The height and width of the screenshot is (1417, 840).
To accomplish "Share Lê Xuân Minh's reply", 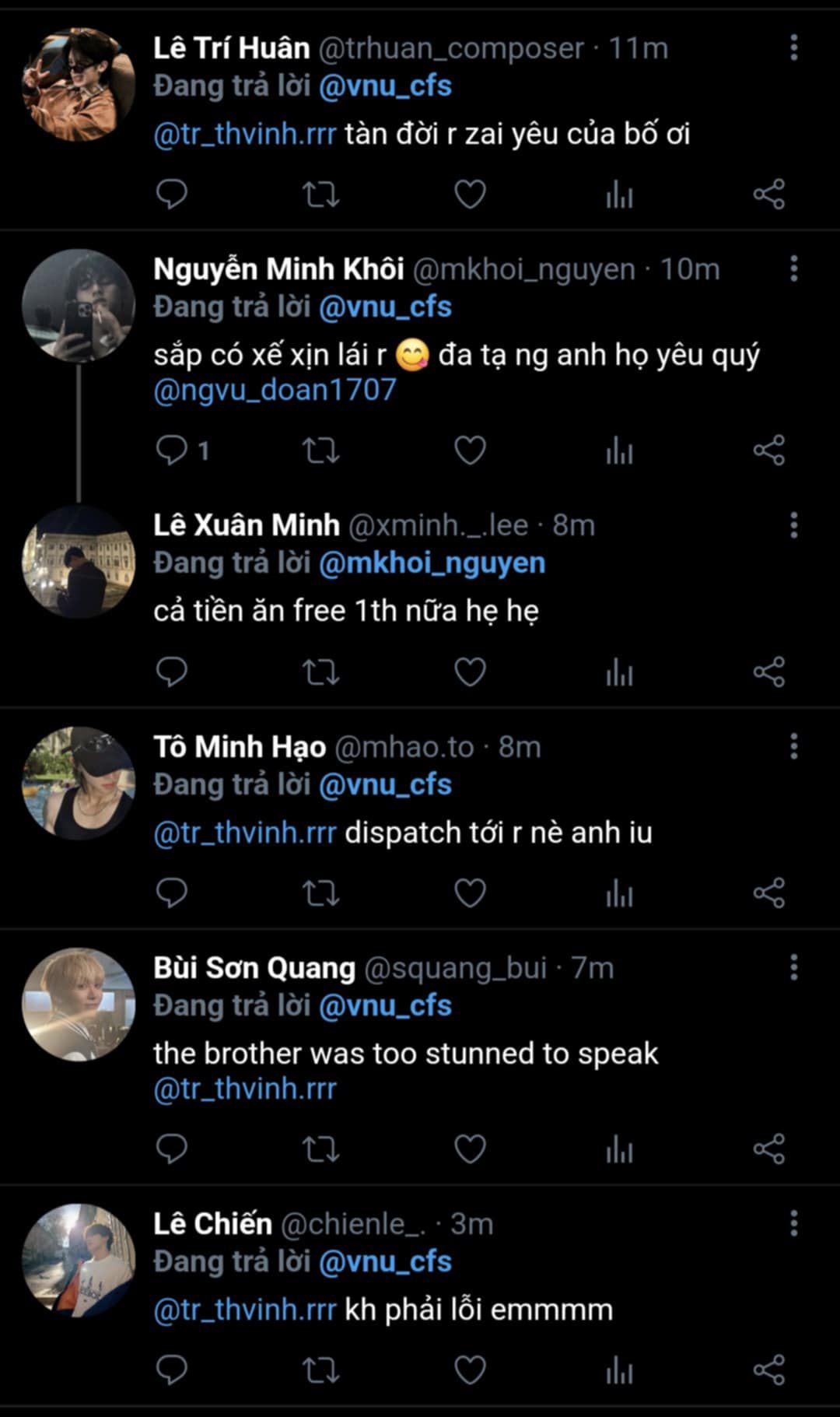I will tap(768, 672).
